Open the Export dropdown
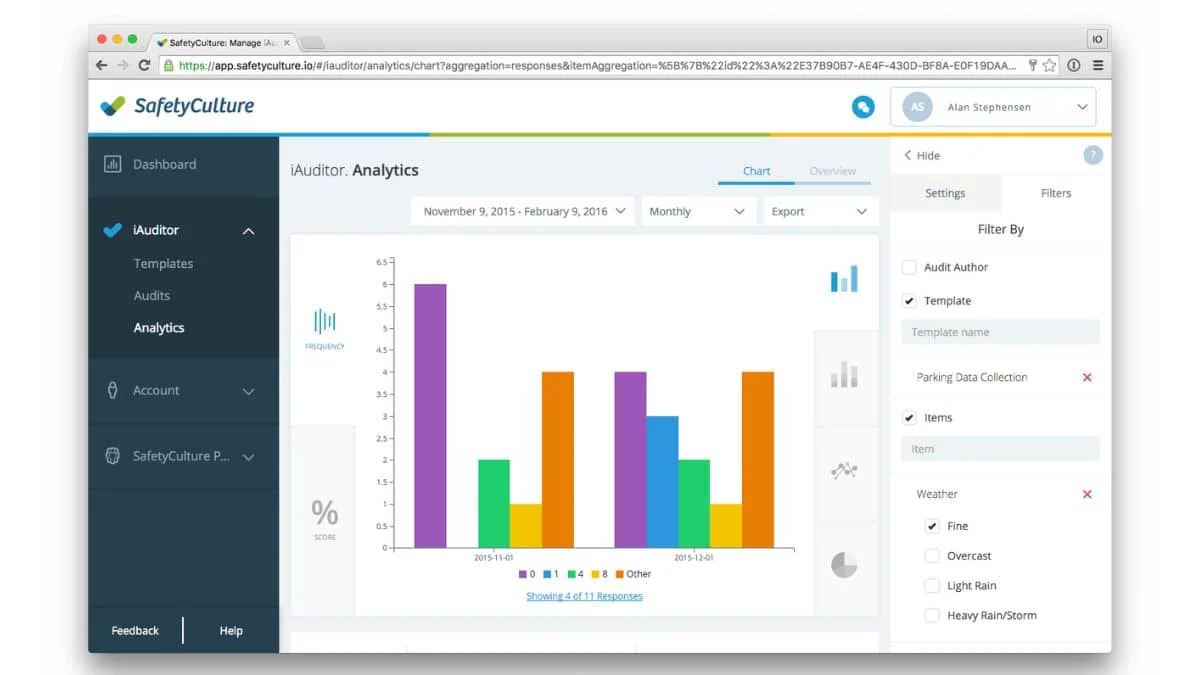This screenshot has width=1200, height=675. (x=820, y=211)
